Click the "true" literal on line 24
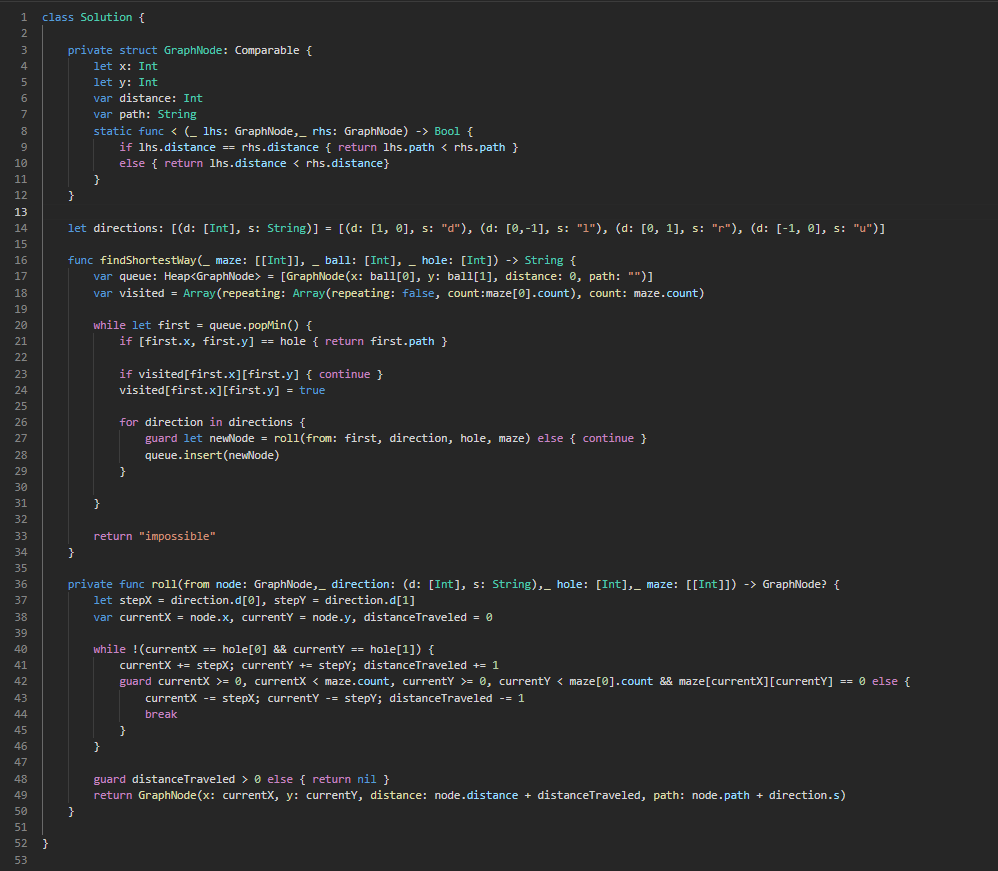 click(x=312, y=390)
